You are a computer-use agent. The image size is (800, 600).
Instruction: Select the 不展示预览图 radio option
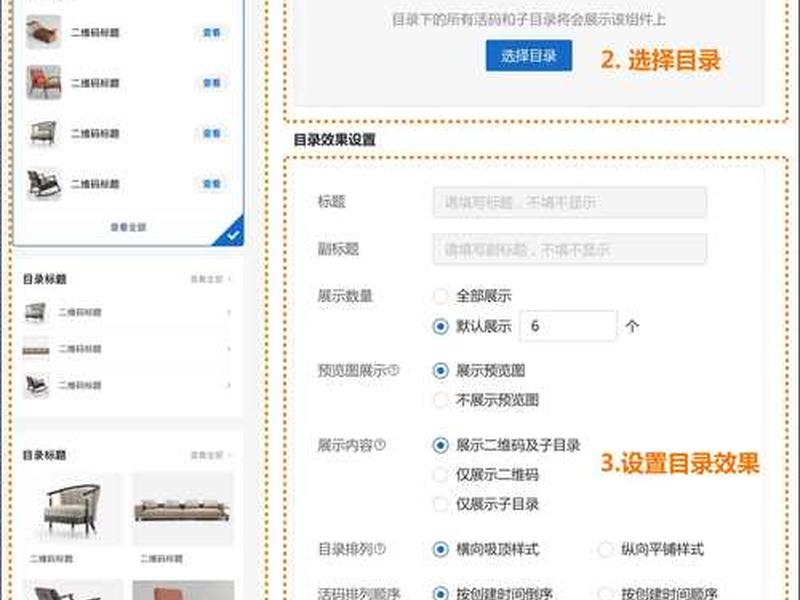click(x=440, y=400)
